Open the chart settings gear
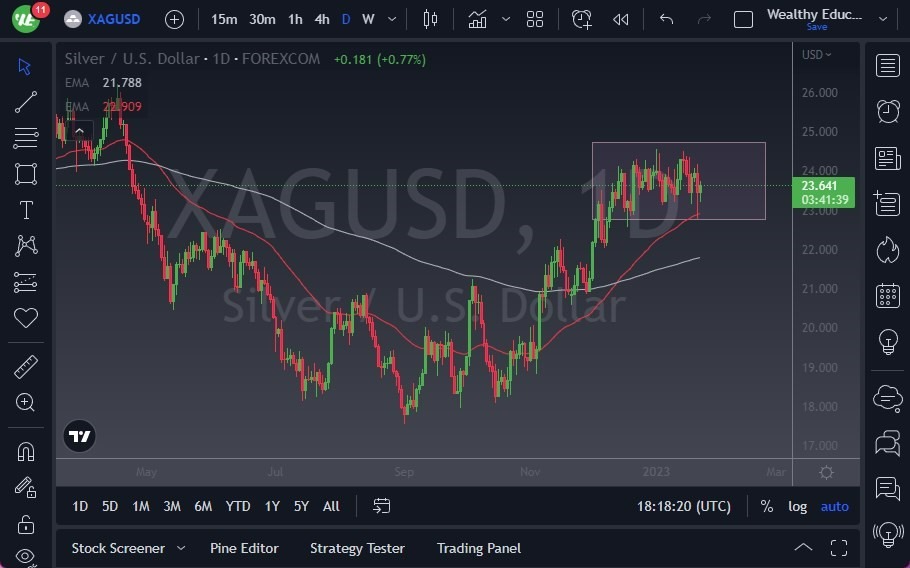 [826, 472]
